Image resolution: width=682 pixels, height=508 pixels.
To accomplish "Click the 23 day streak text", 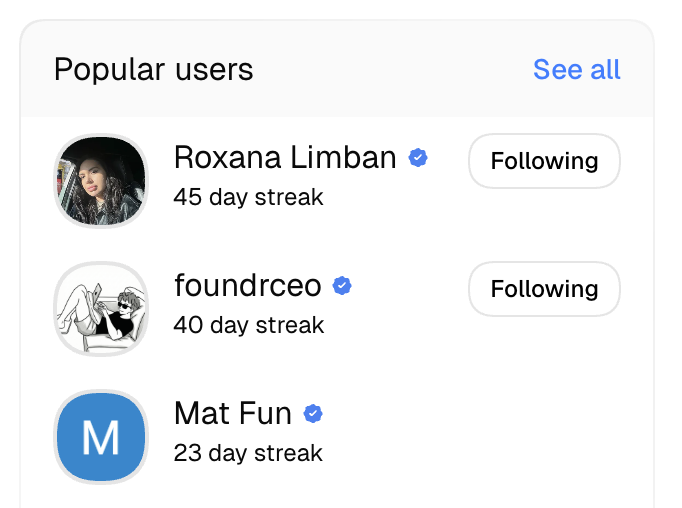I will coord(248,453).
